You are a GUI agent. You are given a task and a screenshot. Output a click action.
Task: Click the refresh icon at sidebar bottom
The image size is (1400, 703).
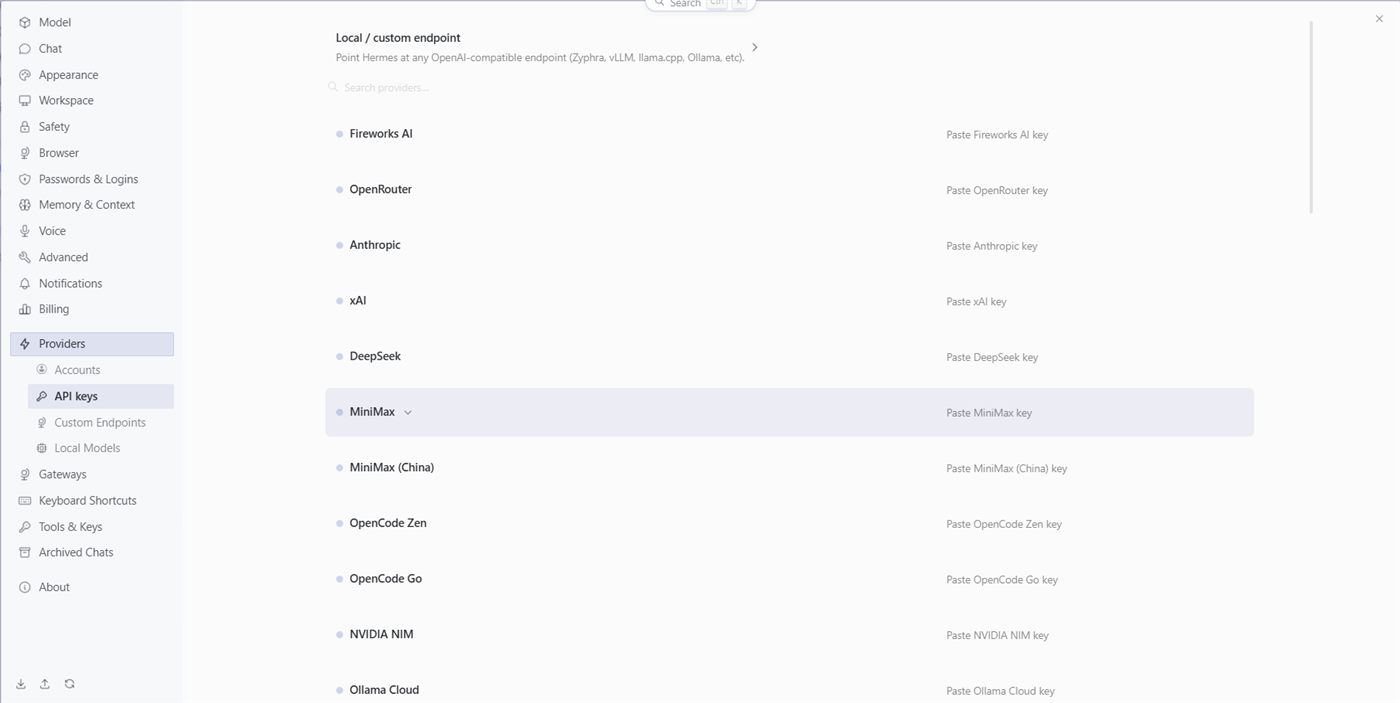(x=69, y=684)
